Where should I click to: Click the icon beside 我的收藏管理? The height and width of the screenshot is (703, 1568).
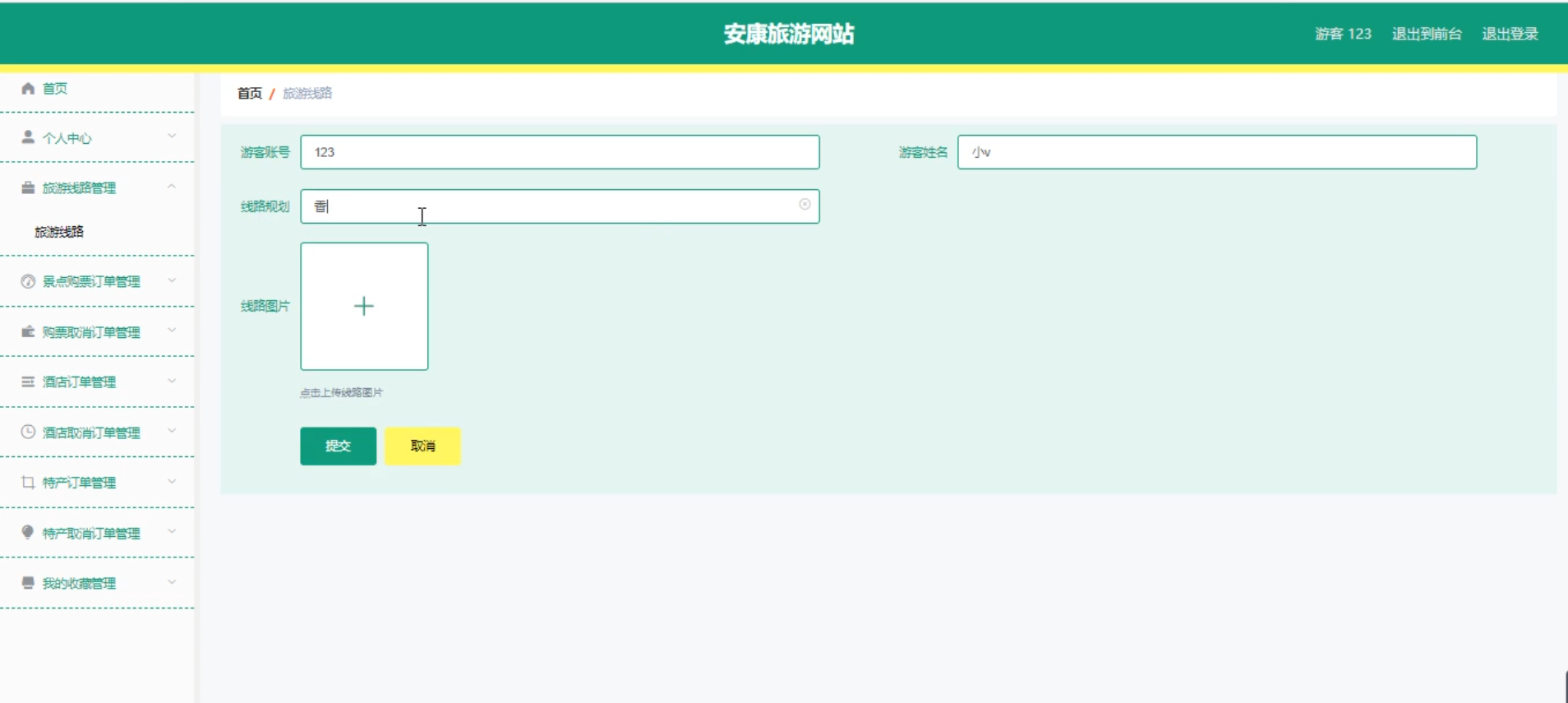pyautogui.click(x=28, y=583)
